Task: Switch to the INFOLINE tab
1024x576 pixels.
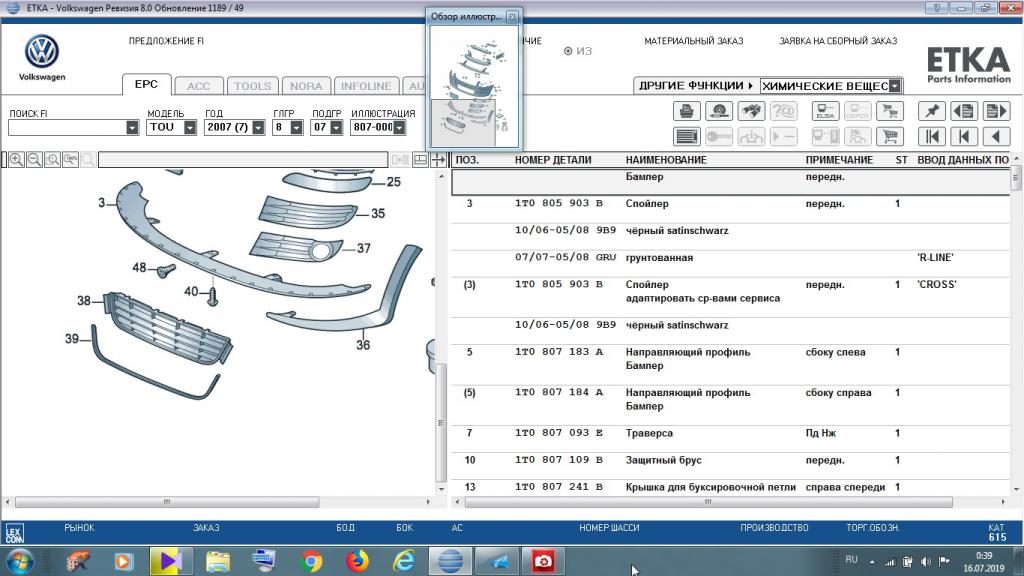Action: [366, 86]
